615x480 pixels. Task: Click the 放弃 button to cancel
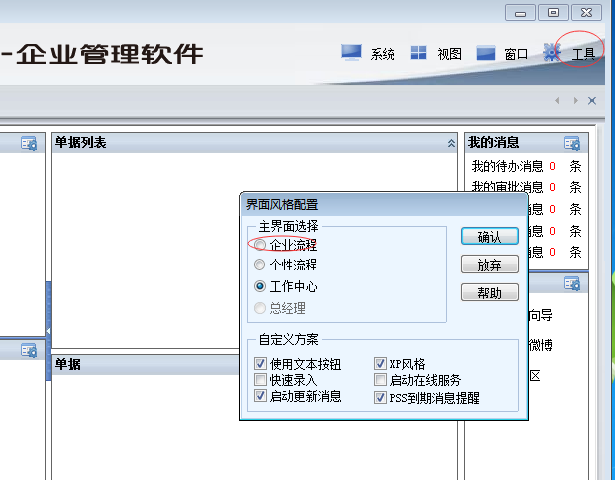click(x=489, y=265)
